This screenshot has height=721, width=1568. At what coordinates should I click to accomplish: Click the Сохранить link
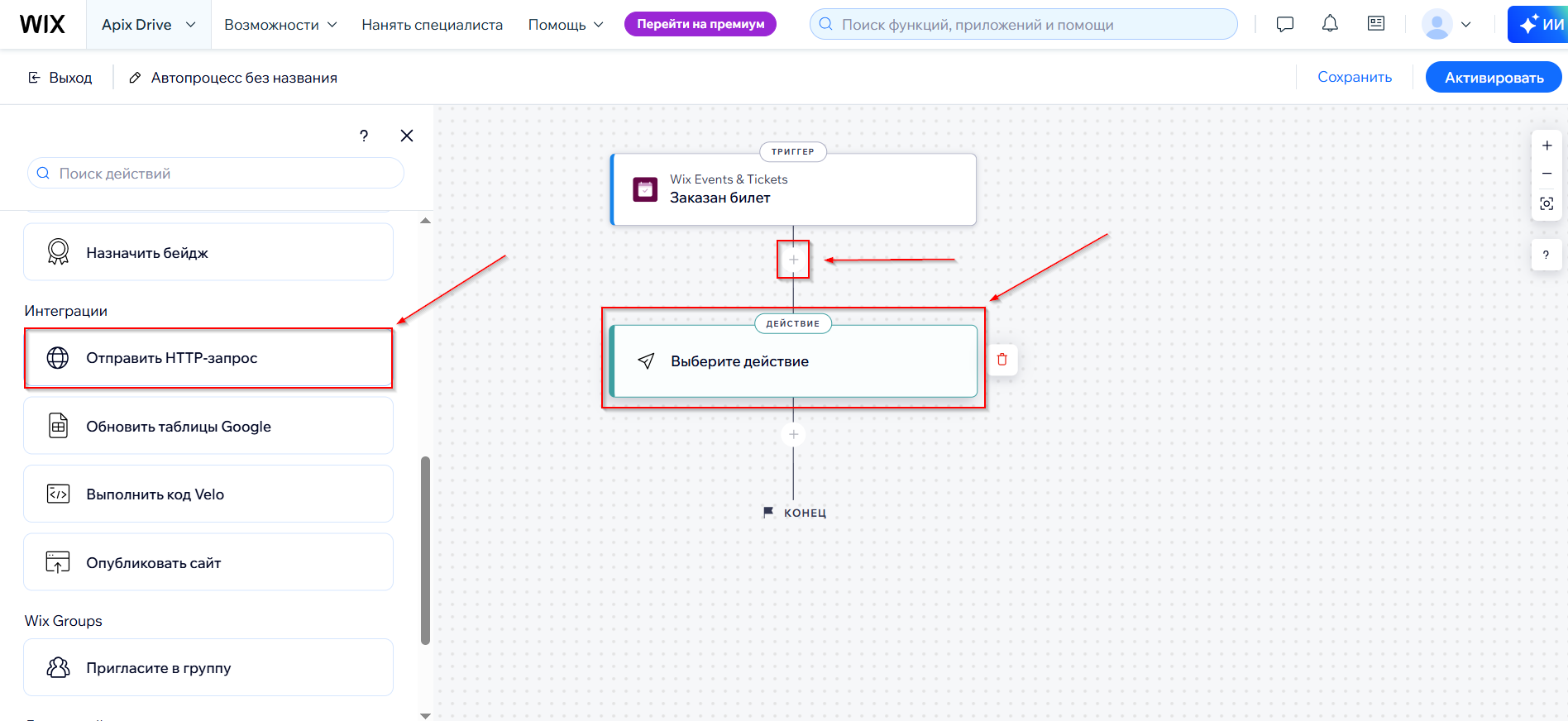(1355, 77)
